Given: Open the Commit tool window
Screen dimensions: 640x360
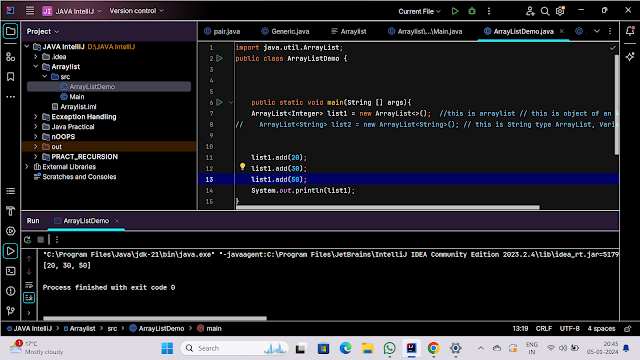Looking at the screenshot, I should (11, 57).
